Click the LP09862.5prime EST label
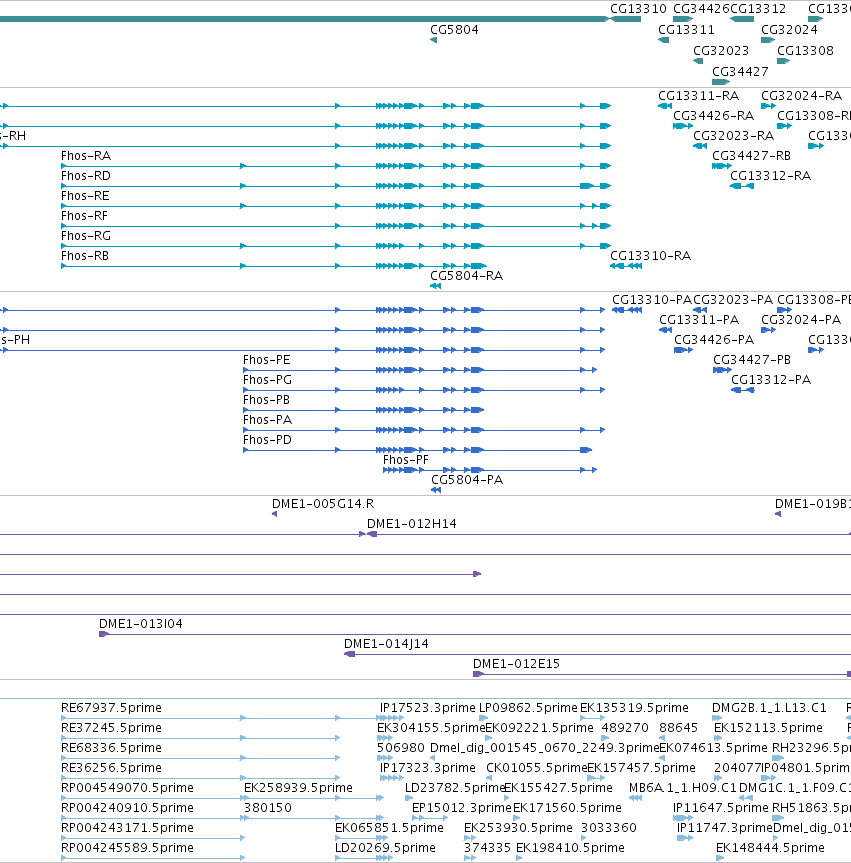851x863 pixels. tap(528, 708)
